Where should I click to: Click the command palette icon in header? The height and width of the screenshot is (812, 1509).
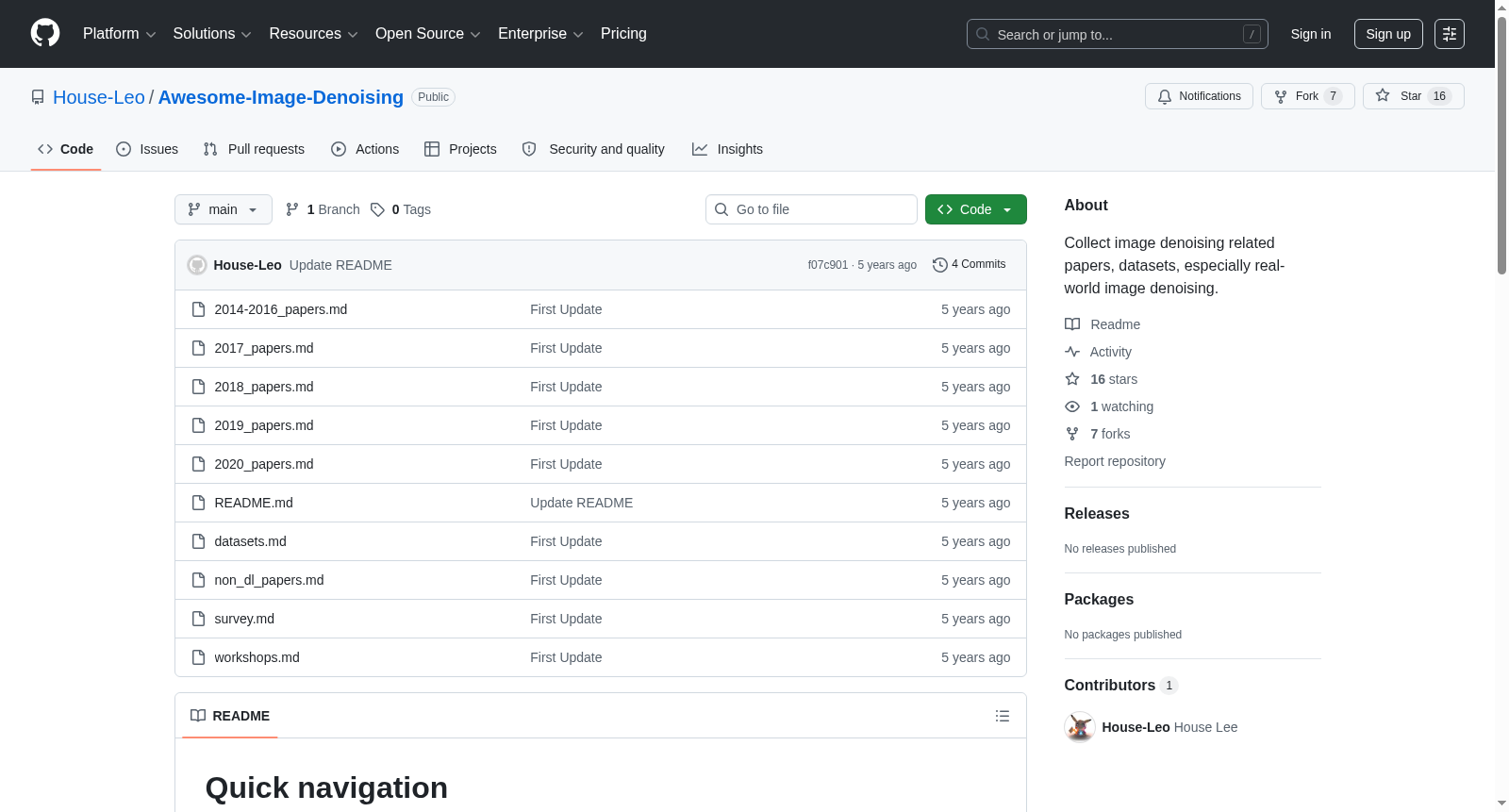pos(1450,34)
